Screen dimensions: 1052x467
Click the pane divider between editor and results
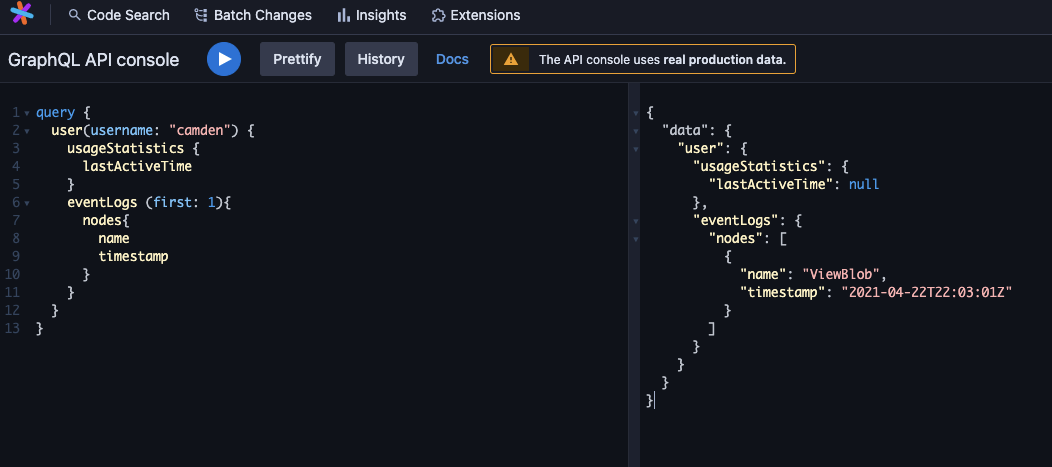coord(634,275)
